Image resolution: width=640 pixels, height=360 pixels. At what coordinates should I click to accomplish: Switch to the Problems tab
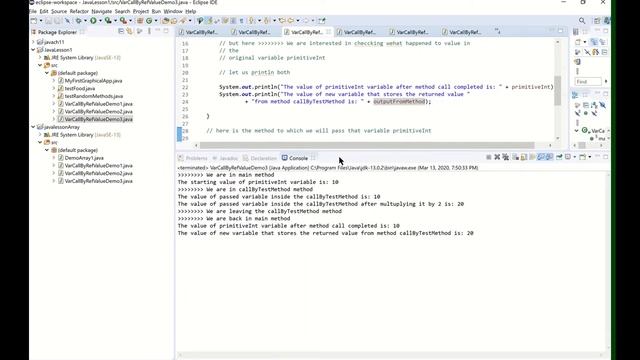(x=193, y=158)
